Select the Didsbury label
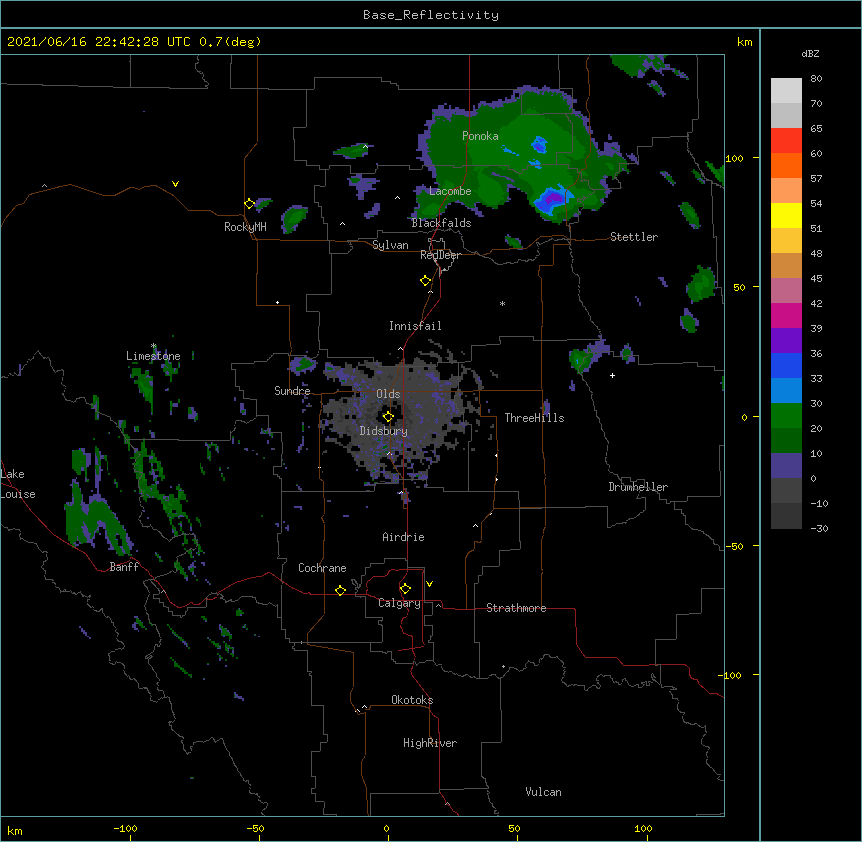 384,431
